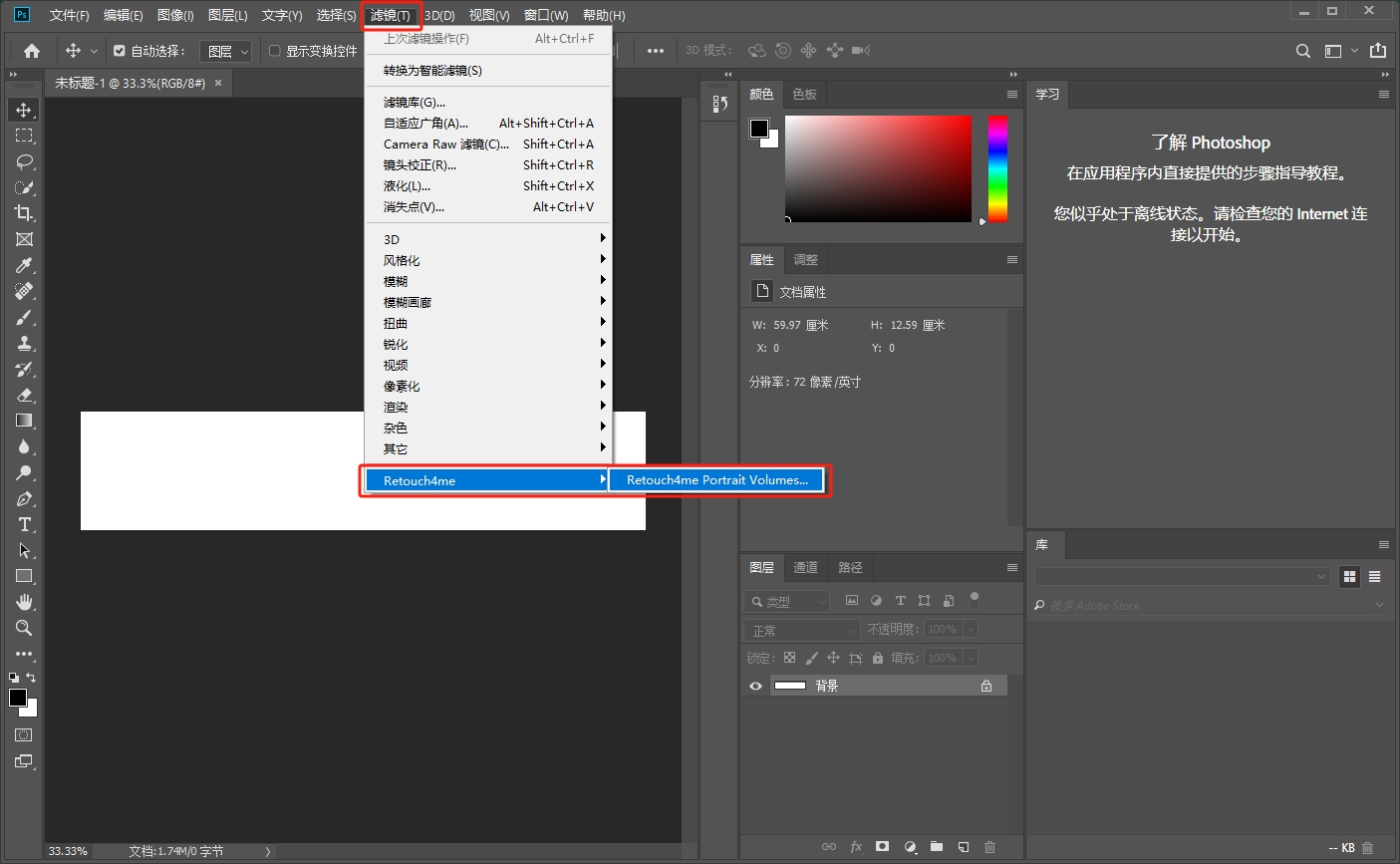Choose Retouch4me Portrait Volumes from the submenu
Viewport: 1400px width, 864px height.
(x=716, y=480)
